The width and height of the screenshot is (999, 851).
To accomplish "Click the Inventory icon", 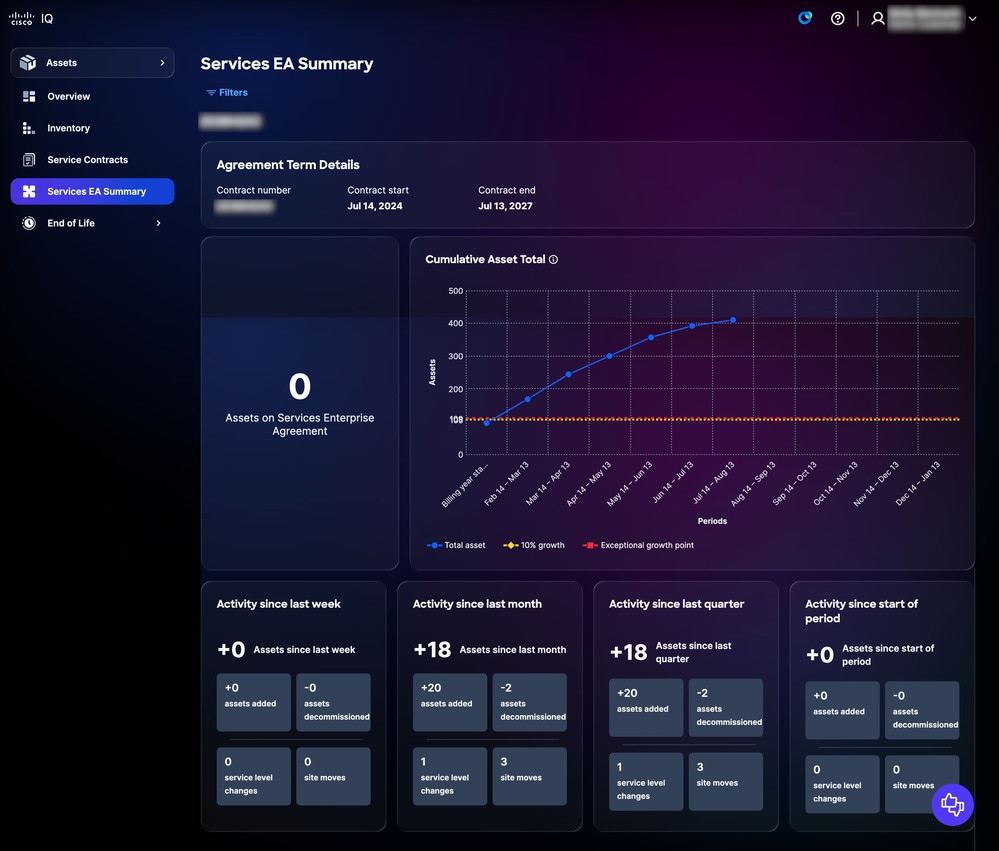I will coord(29,128).
